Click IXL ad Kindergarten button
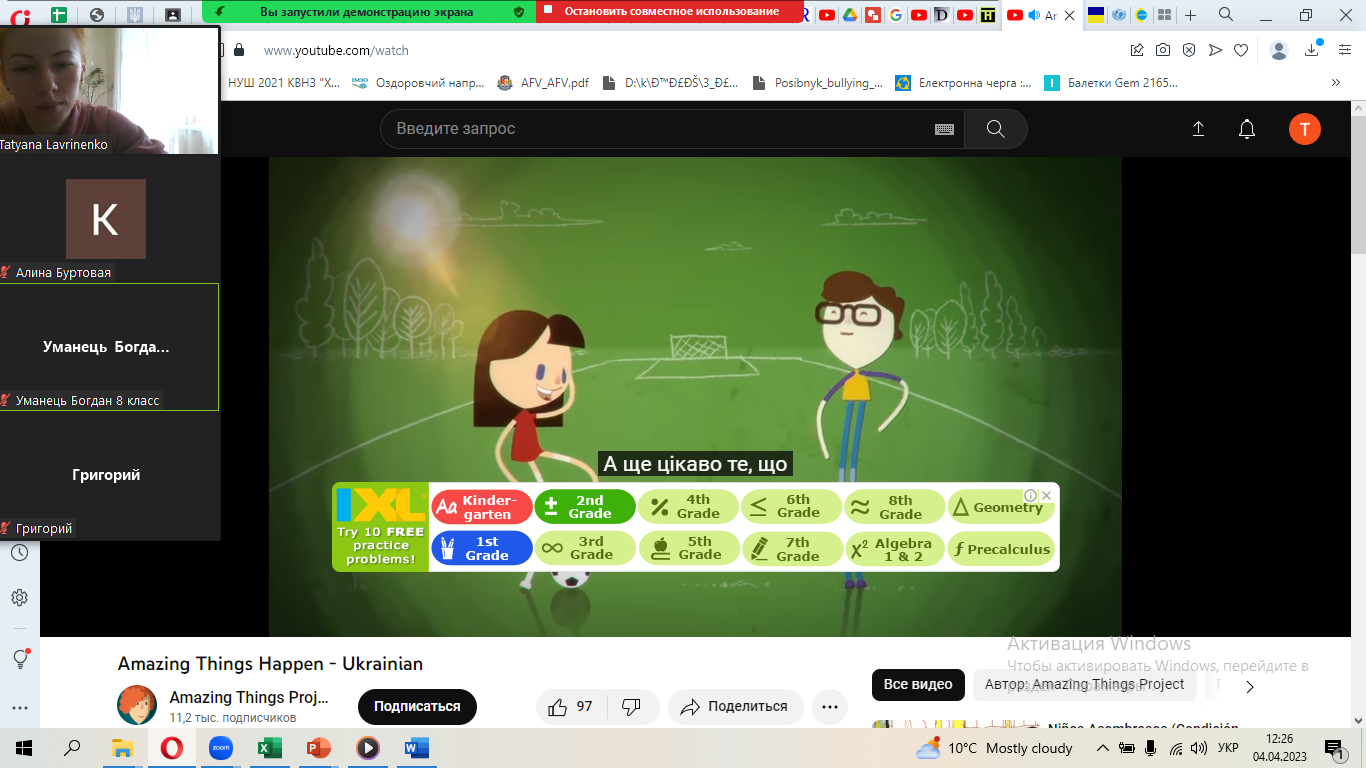 481,507
